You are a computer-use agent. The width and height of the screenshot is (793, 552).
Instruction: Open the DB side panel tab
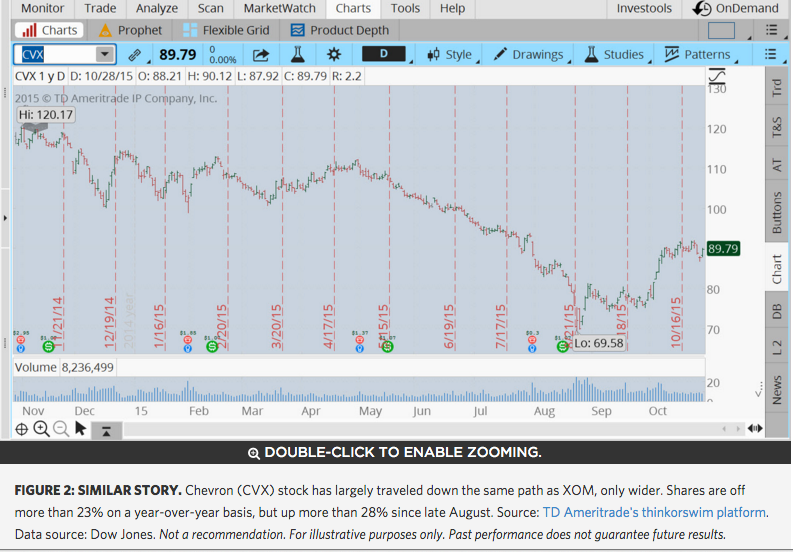coord(777,311)
